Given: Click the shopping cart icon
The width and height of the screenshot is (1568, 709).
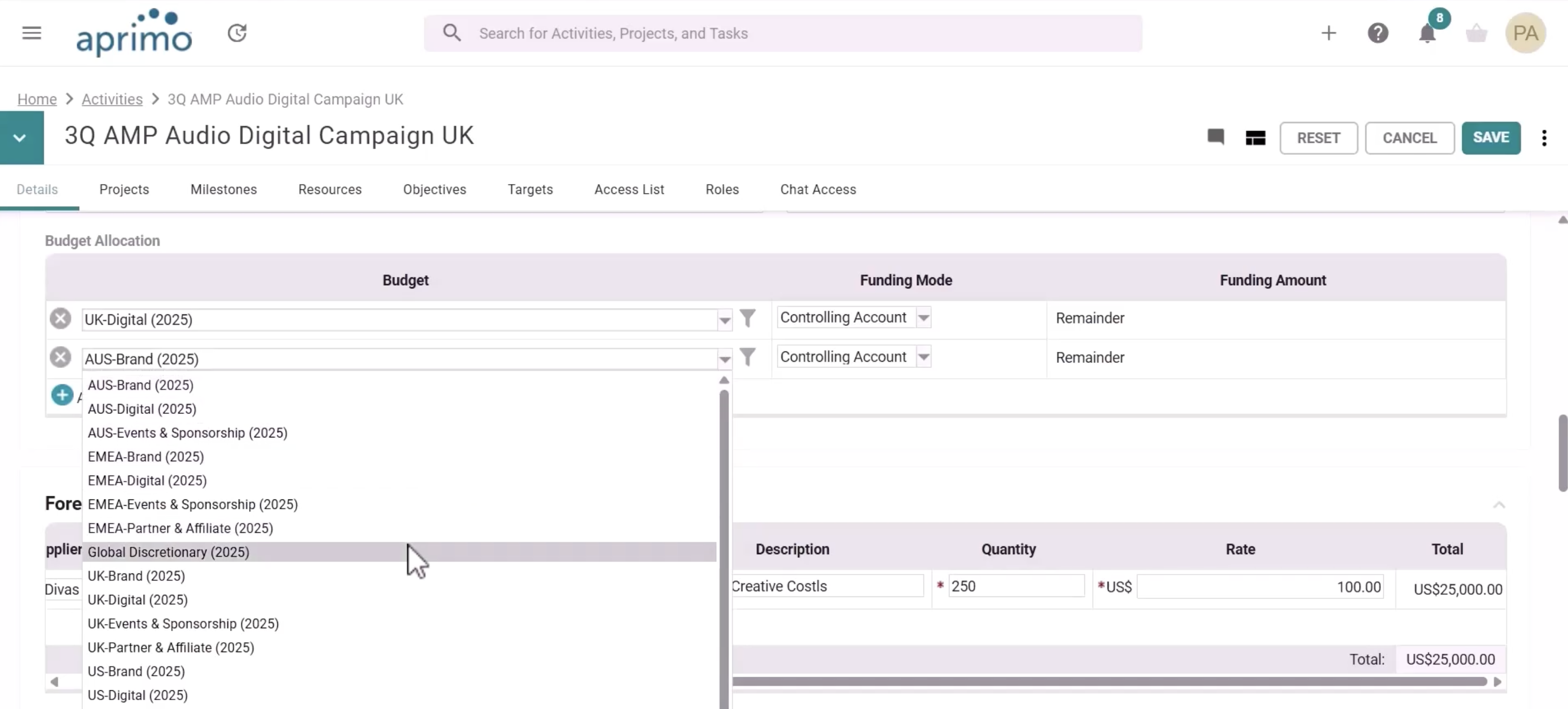Looking at the screenshot, I should click(x=1477, y=33).
